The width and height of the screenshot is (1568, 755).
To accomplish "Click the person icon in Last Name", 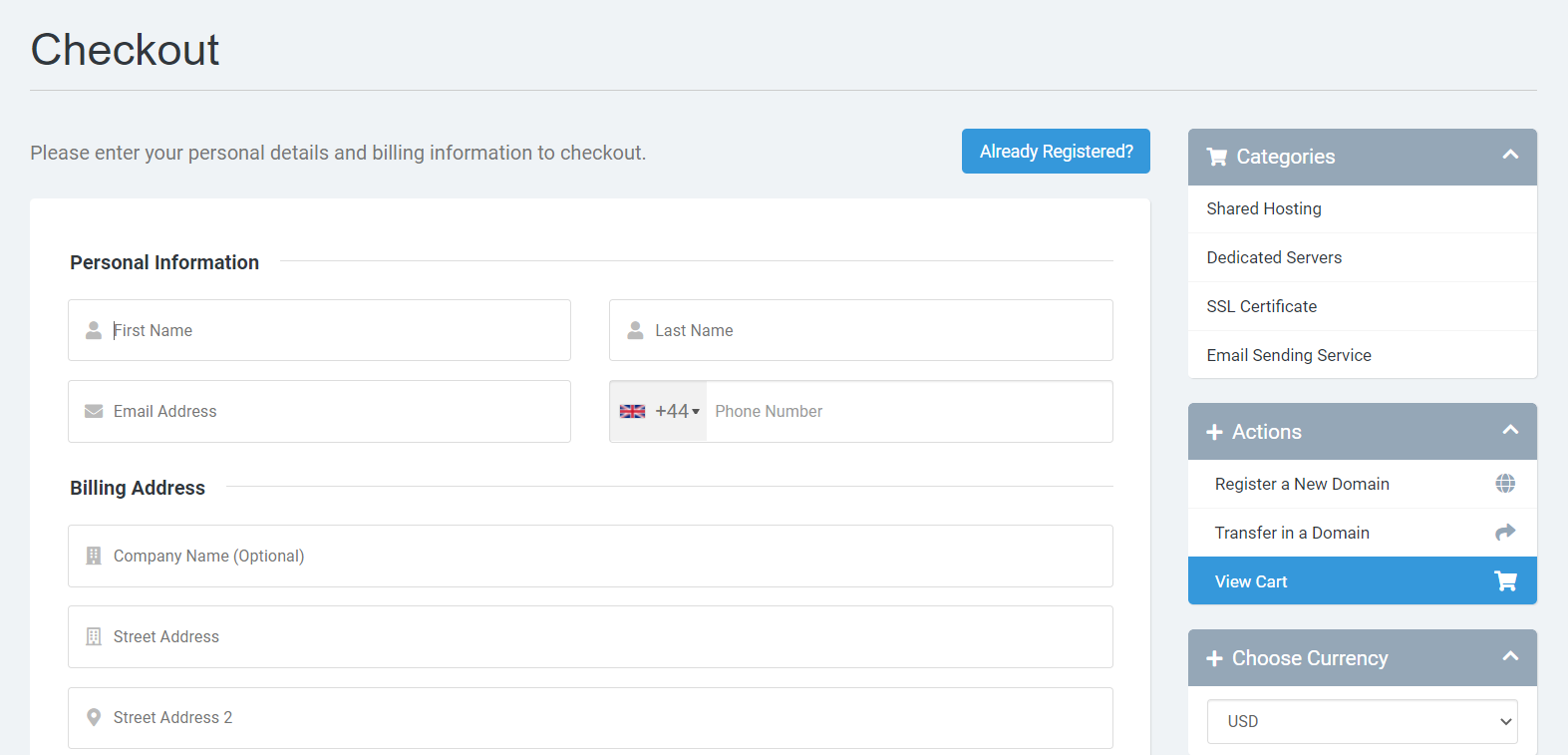I will click(x=635, y=330).
